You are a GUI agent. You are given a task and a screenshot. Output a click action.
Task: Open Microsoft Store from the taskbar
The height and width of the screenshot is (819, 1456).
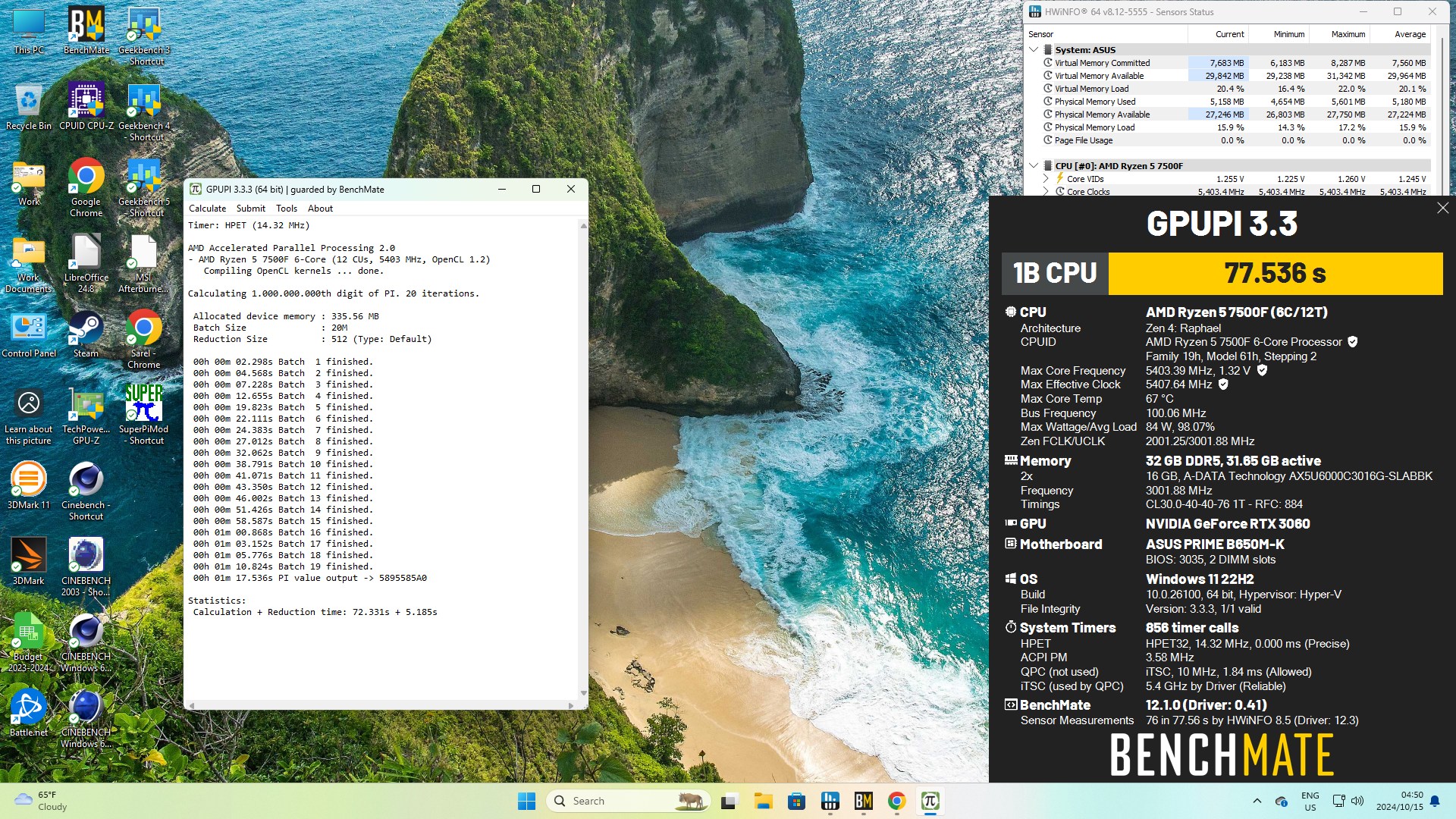point(796,801)
